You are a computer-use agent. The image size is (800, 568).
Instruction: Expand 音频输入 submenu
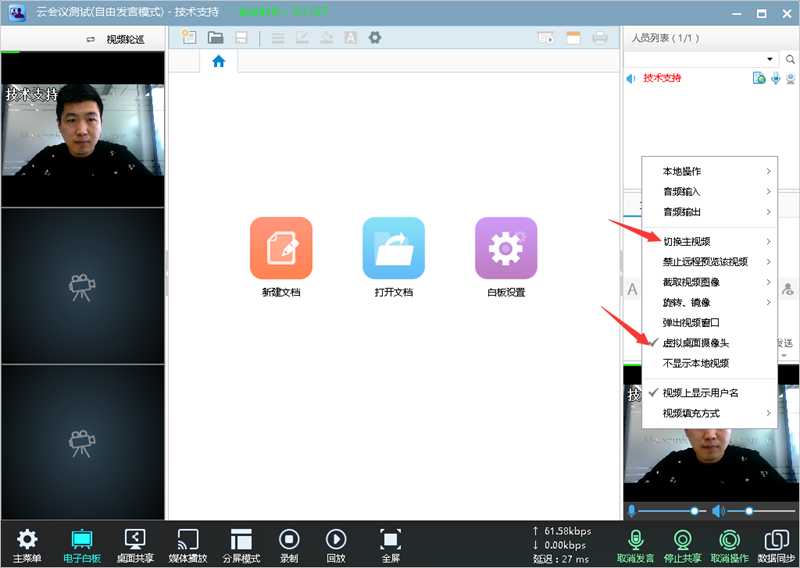[x=709, y=191]
